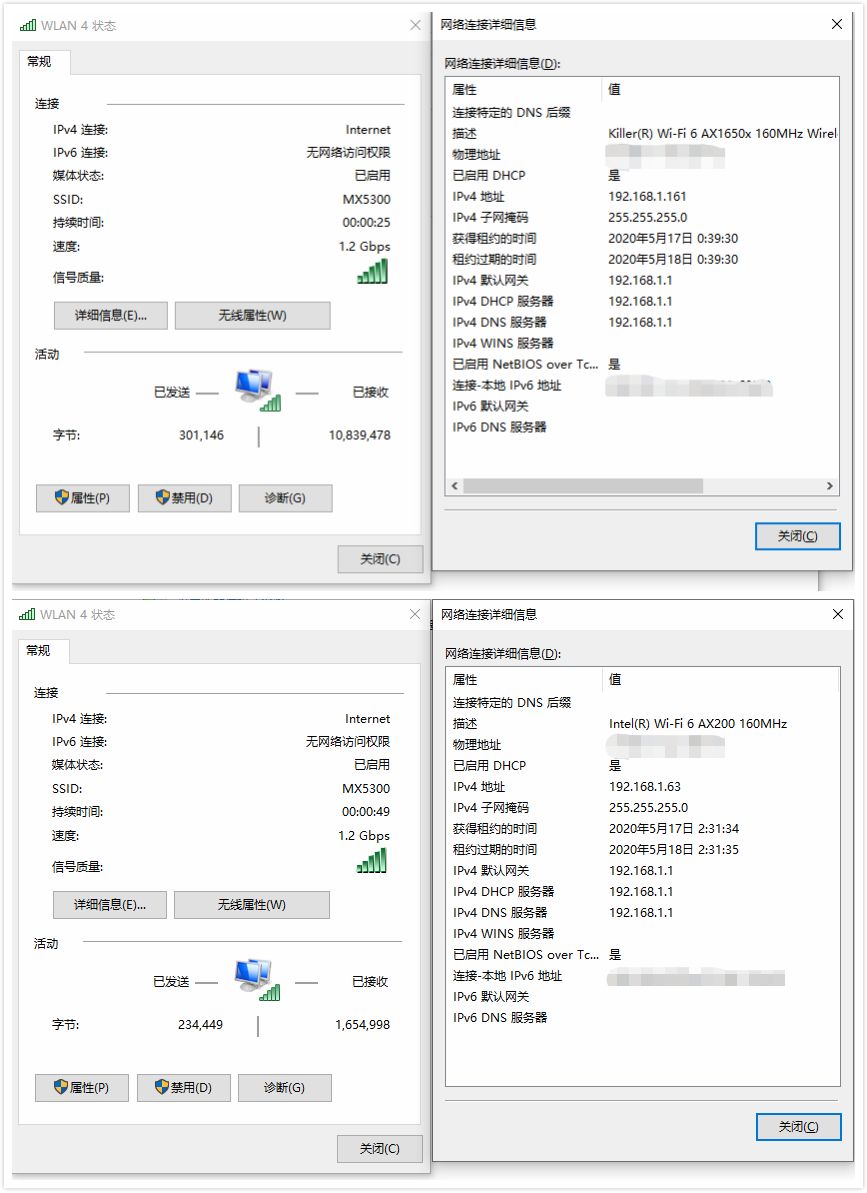Select 物理地址 row in top details dialog

click(643, 155)
